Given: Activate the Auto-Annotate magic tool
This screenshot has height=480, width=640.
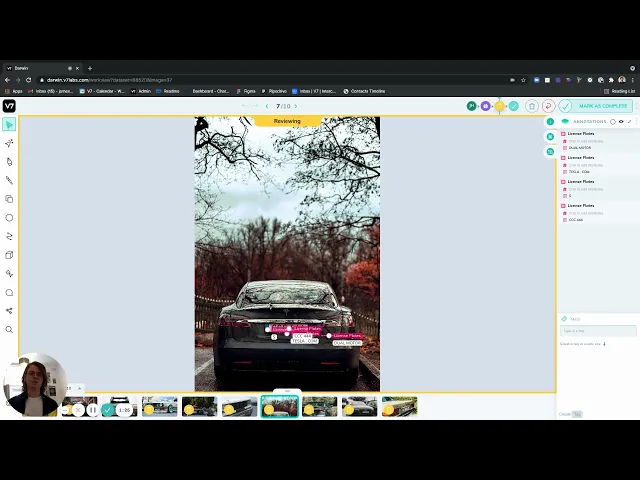Looking at the screenshot, I should pyautogui.click(x=9, y=143).
